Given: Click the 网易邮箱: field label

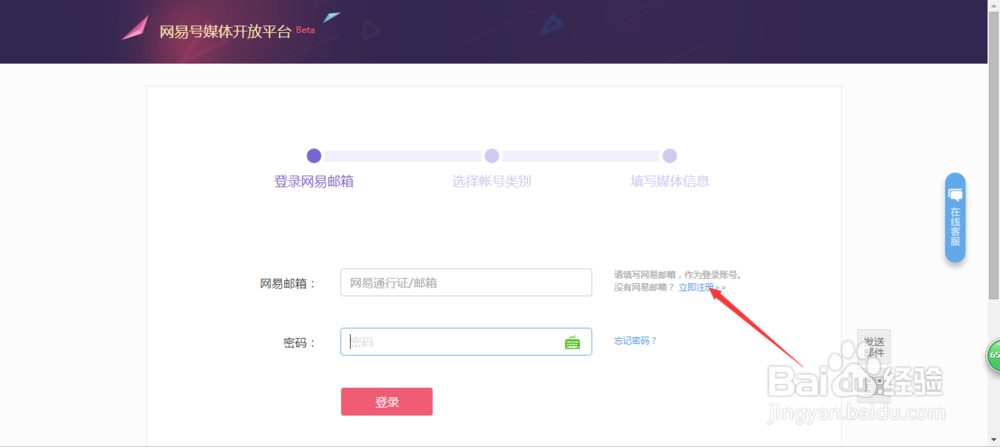Looking at the screenshot, I should 288,284.
